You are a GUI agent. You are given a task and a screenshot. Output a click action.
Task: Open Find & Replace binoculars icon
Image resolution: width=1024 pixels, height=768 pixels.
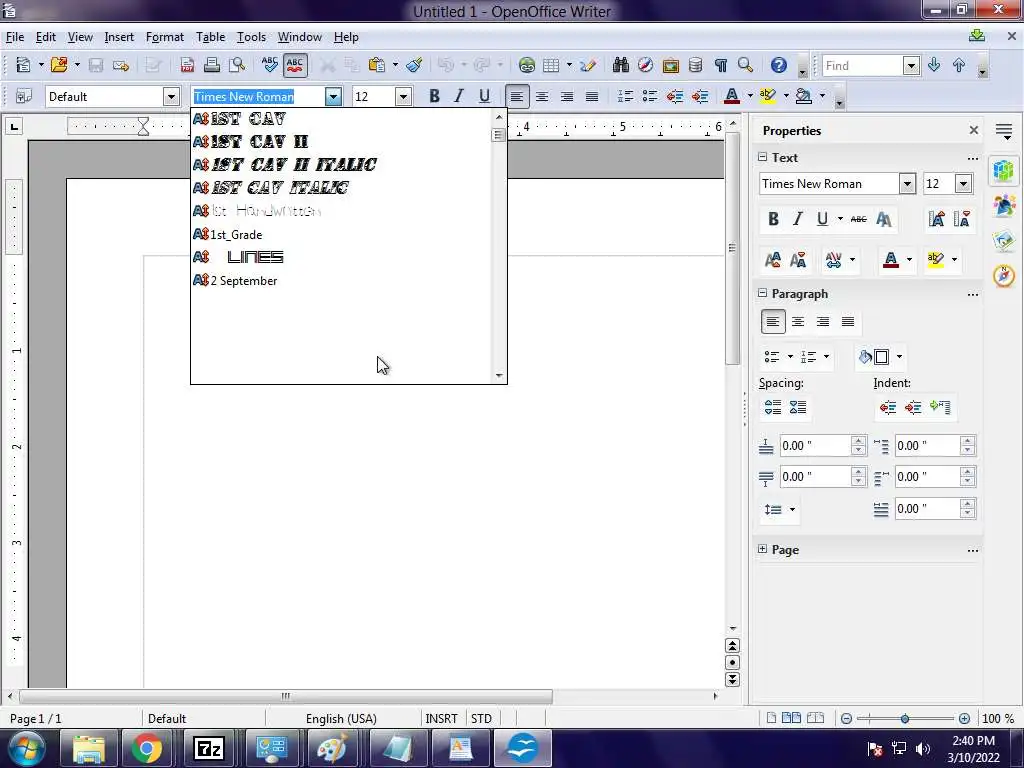pos(620,65)
